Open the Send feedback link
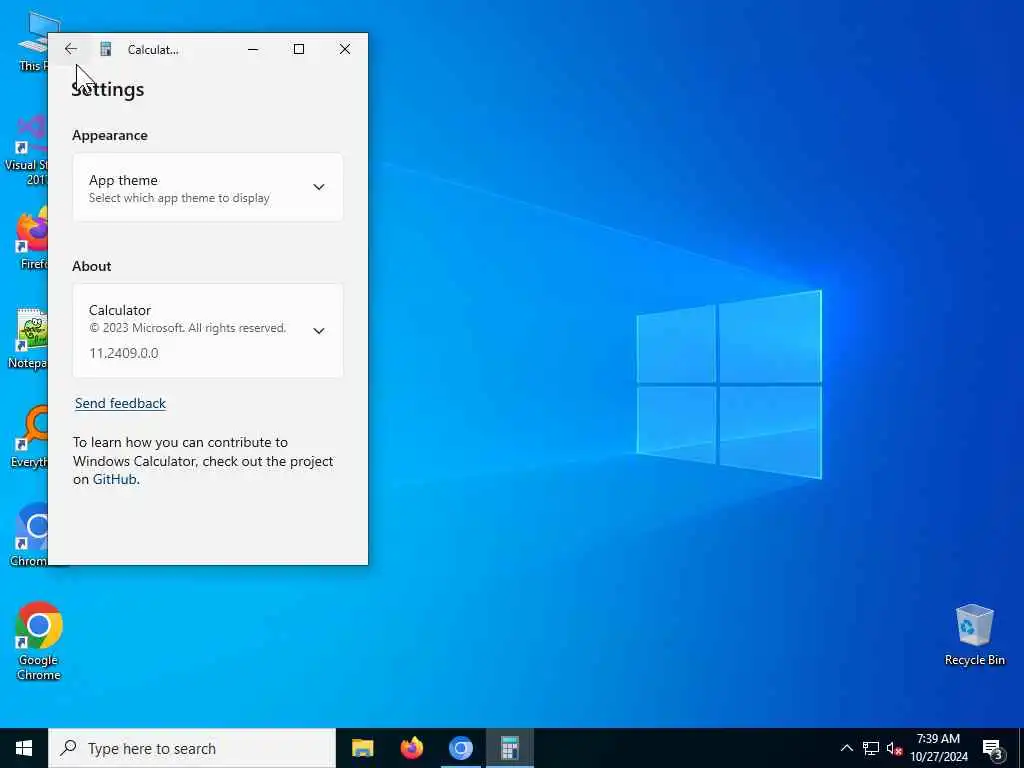Image resolution: width=1024 pixels, height=768 pixels. 120,404
